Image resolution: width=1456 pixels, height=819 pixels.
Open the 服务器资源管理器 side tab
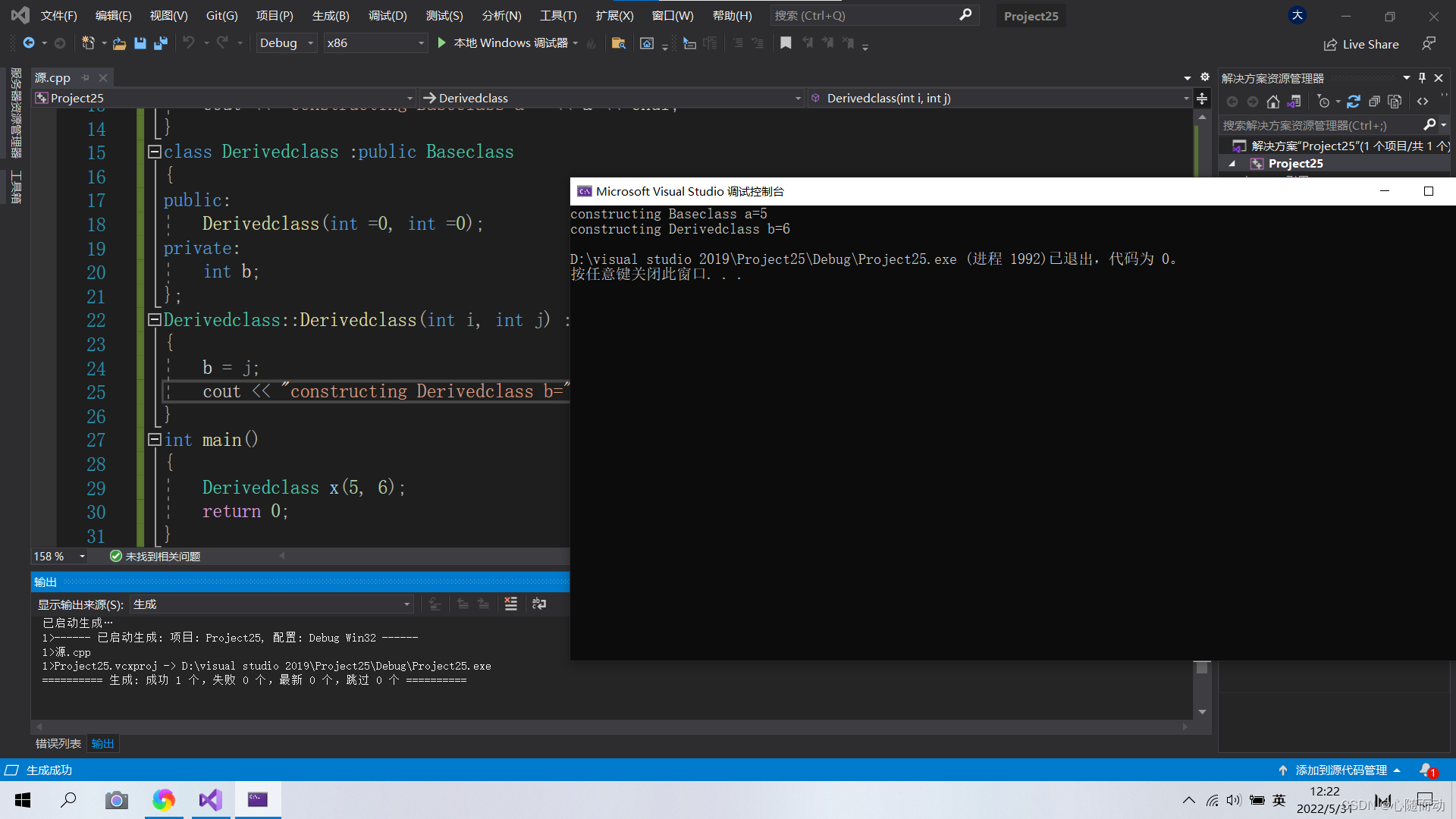[16, 112]
